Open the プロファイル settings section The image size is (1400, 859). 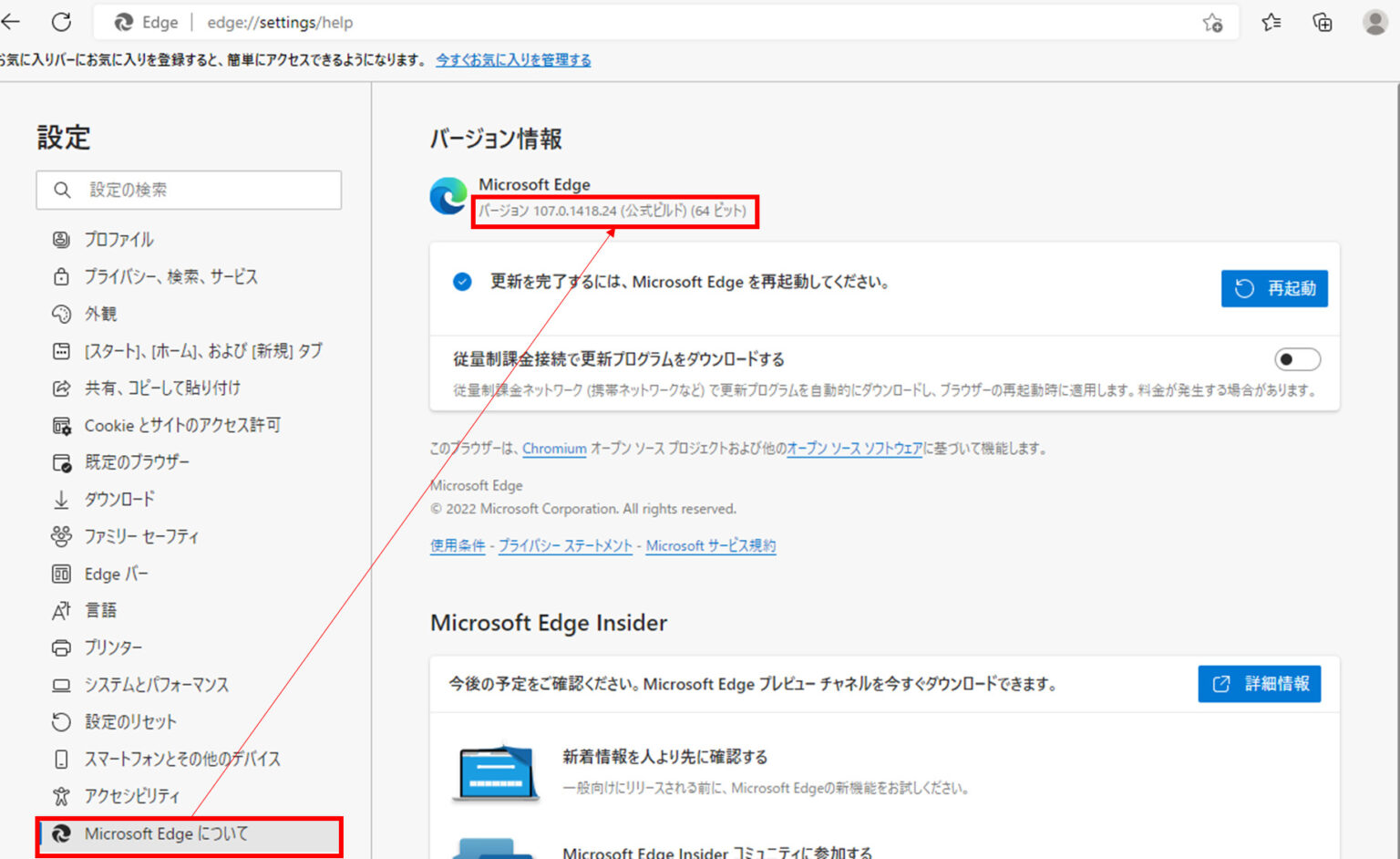tap(117, 239)
